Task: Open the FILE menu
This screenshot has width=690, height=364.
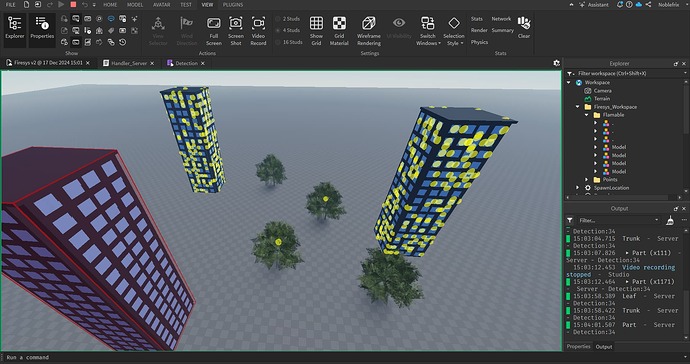Action: (10, 4)
